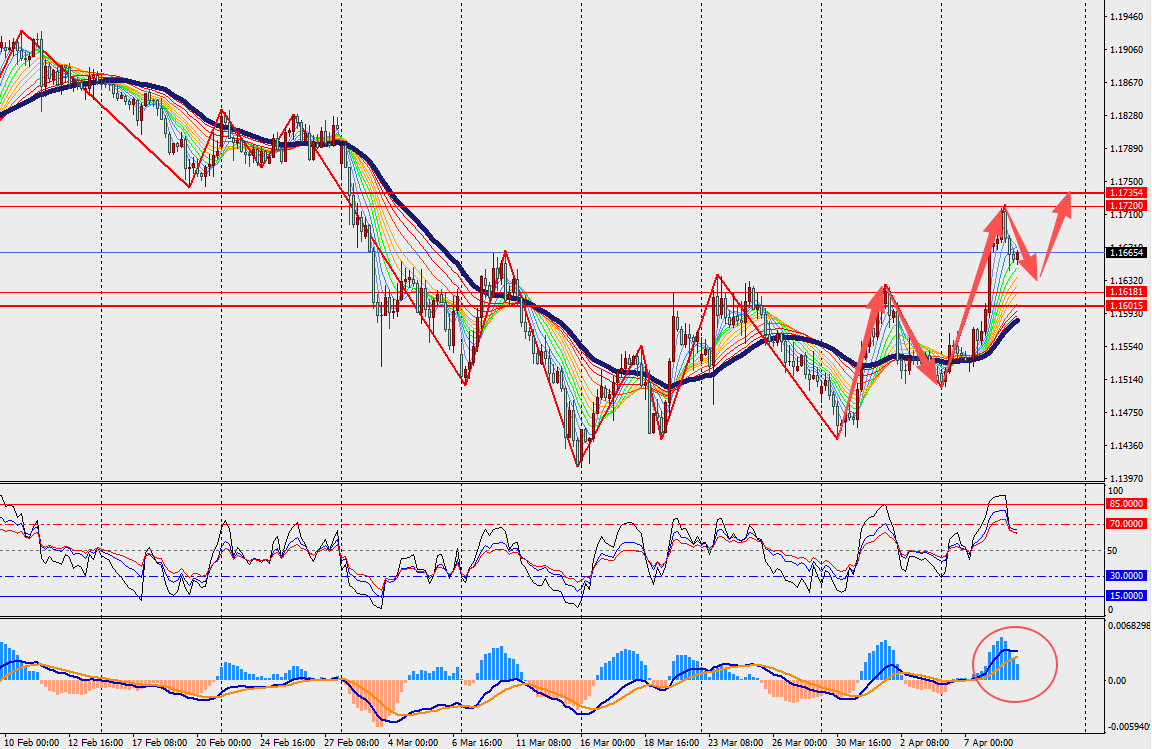Screen dimensions: 1152x749
Task: Click the 1.14360 price scale value
Action: tap(1128, 446)
